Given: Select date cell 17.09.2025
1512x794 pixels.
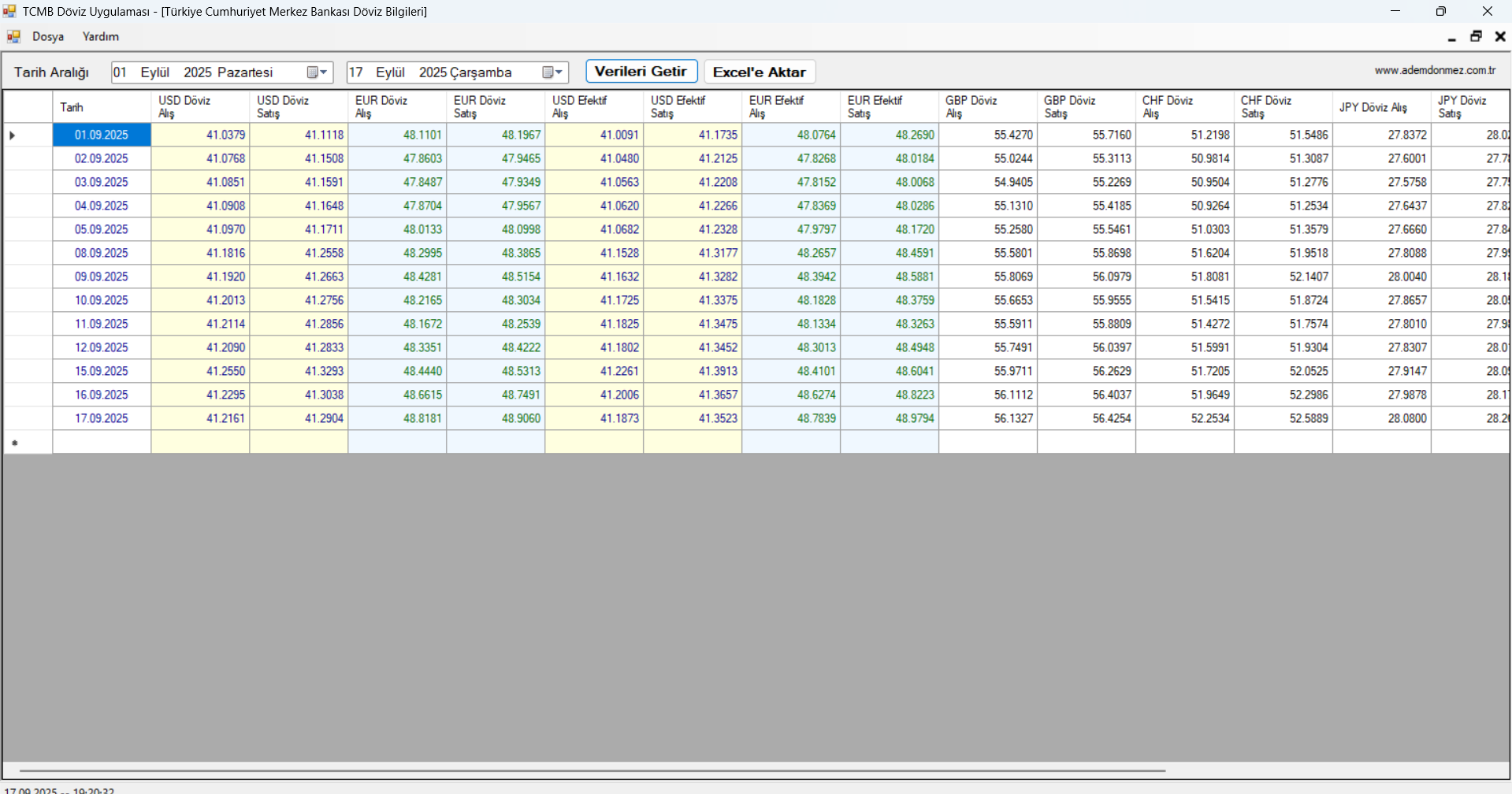Looking at the screenshot, I should click(102, 418).
